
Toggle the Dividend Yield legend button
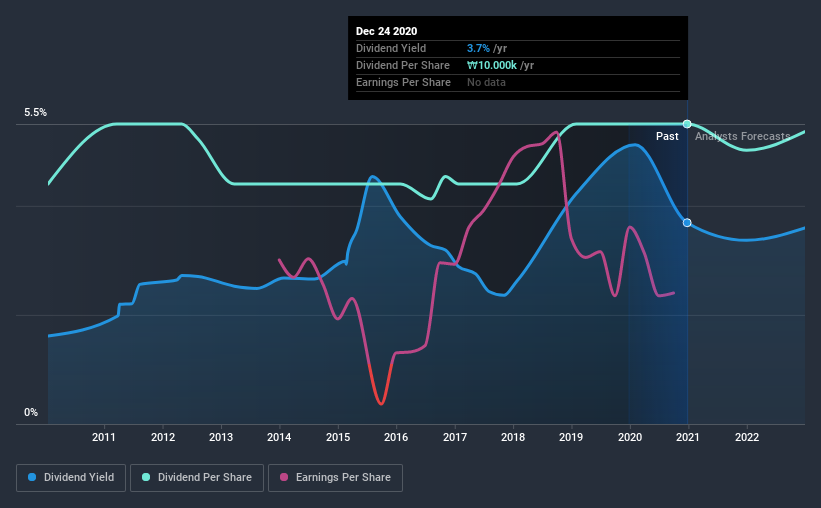tap(71, 478)
